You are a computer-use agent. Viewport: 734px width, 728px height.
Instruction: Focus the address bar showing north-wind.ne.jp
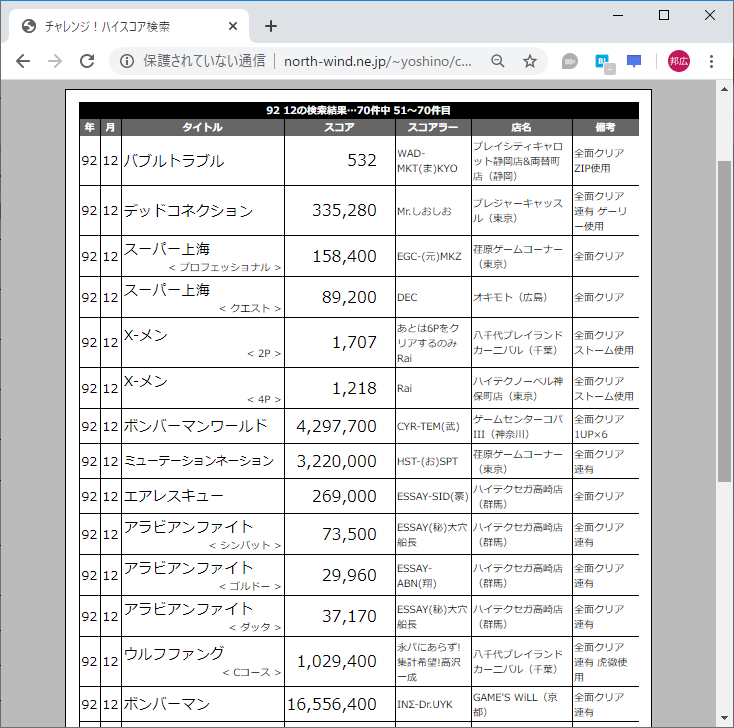click(x=377, y=61)
